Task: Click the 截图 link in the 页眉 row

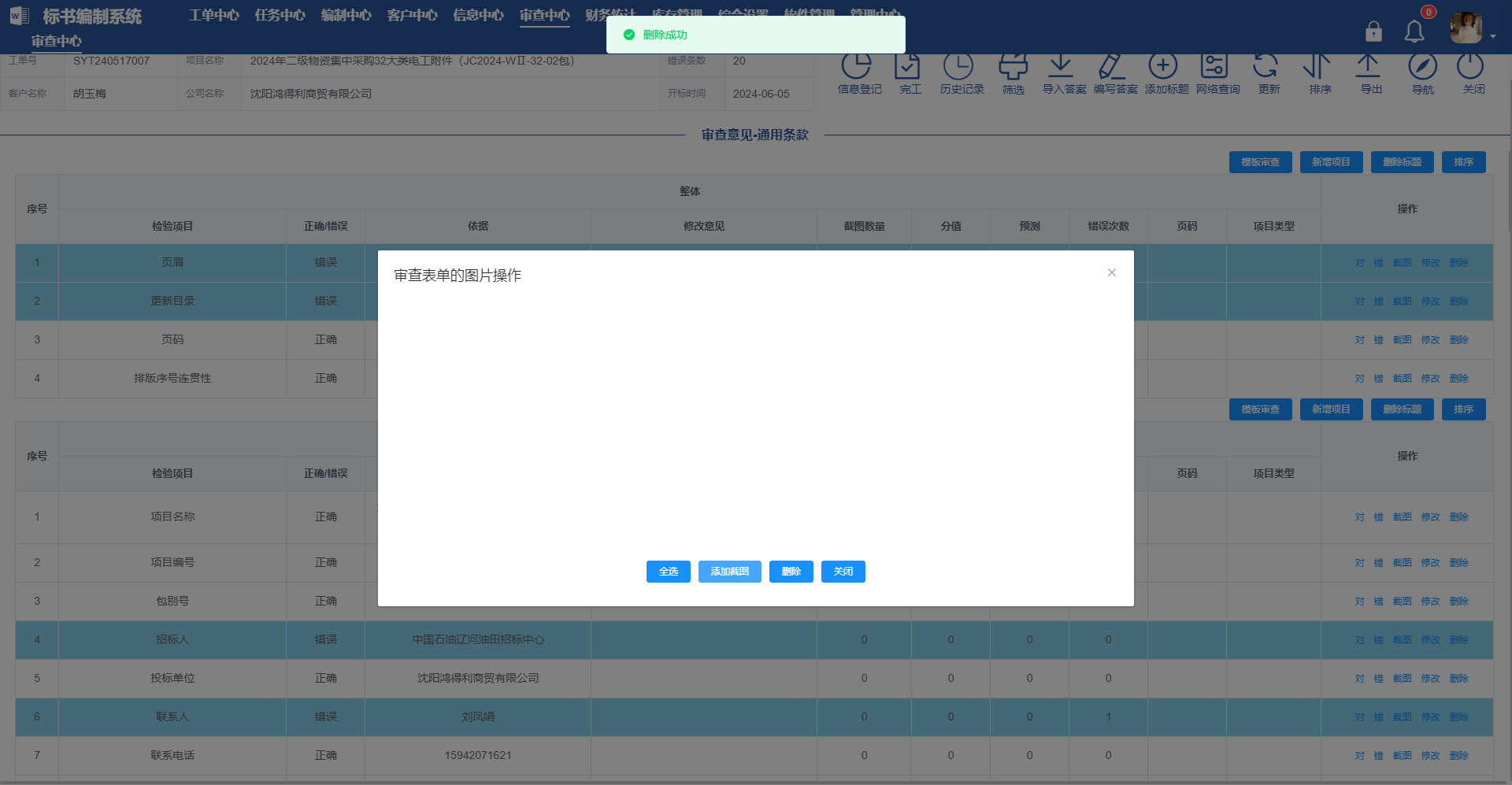Action: click(1403, 263)
